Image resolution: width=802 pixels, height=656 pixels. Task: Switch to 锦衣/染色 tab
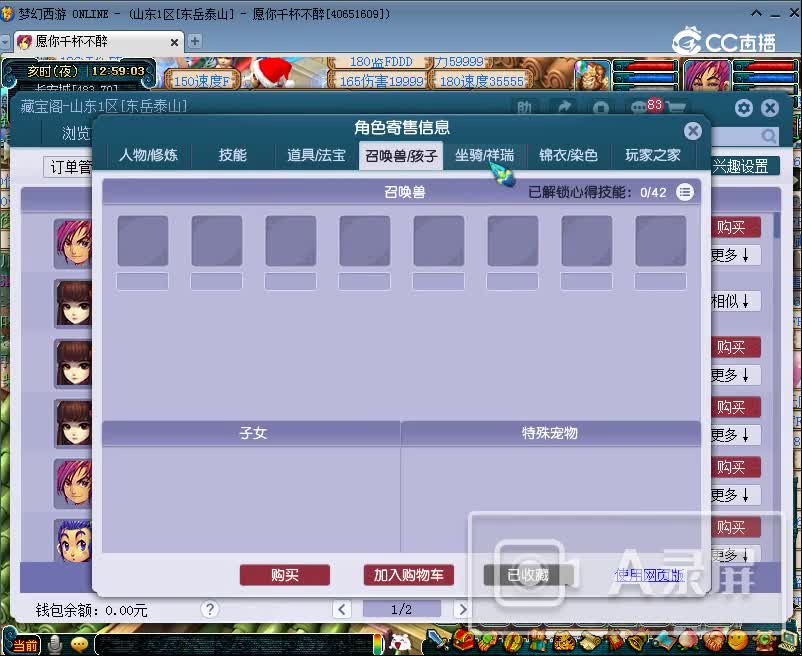coord(568,155)
